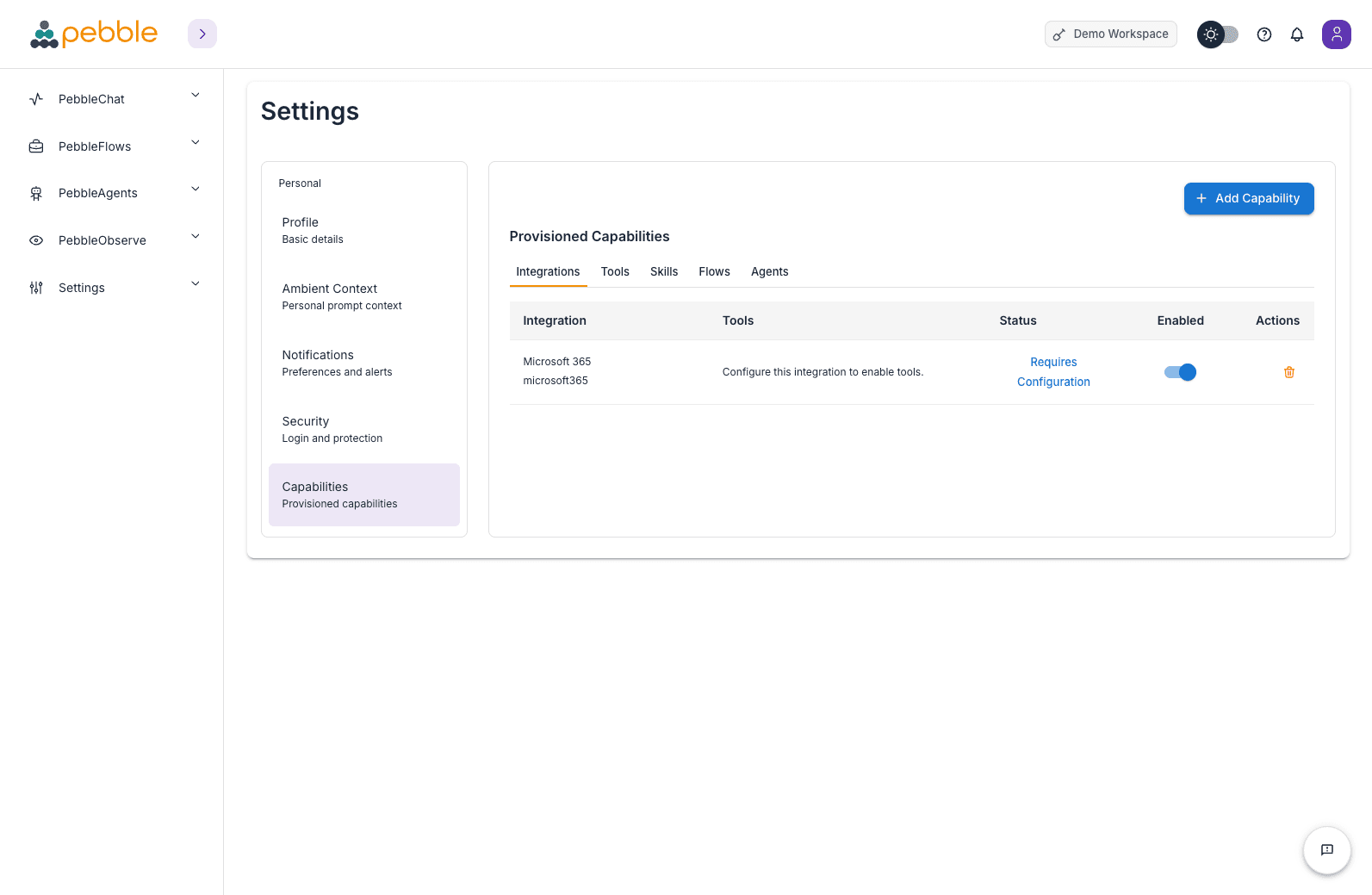
Task: Expand the Settings sidebar chevron
Action: coord(196,284)
